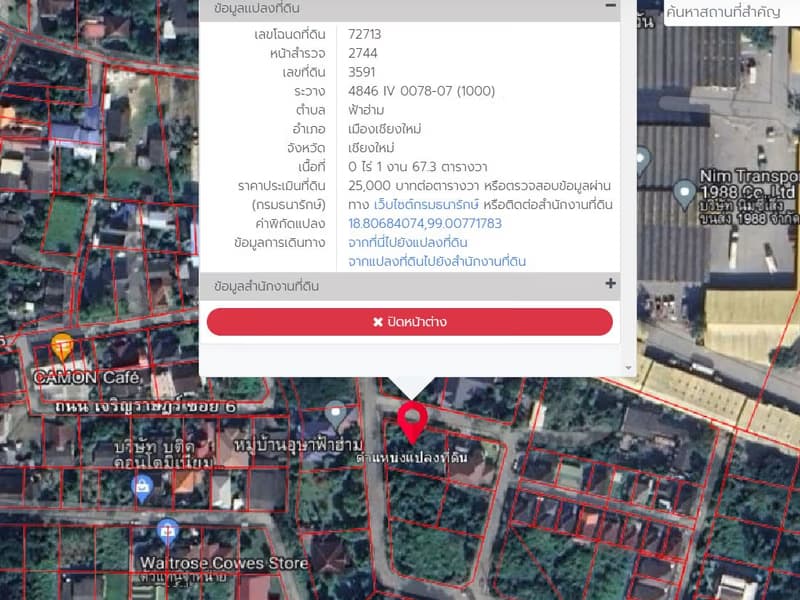The width and height of the screenshot is (800, 600).
Task: Click จากแปลงที่ดินไปยังสำนักงานที่ดิน directions link
Action: click(437, 261)
